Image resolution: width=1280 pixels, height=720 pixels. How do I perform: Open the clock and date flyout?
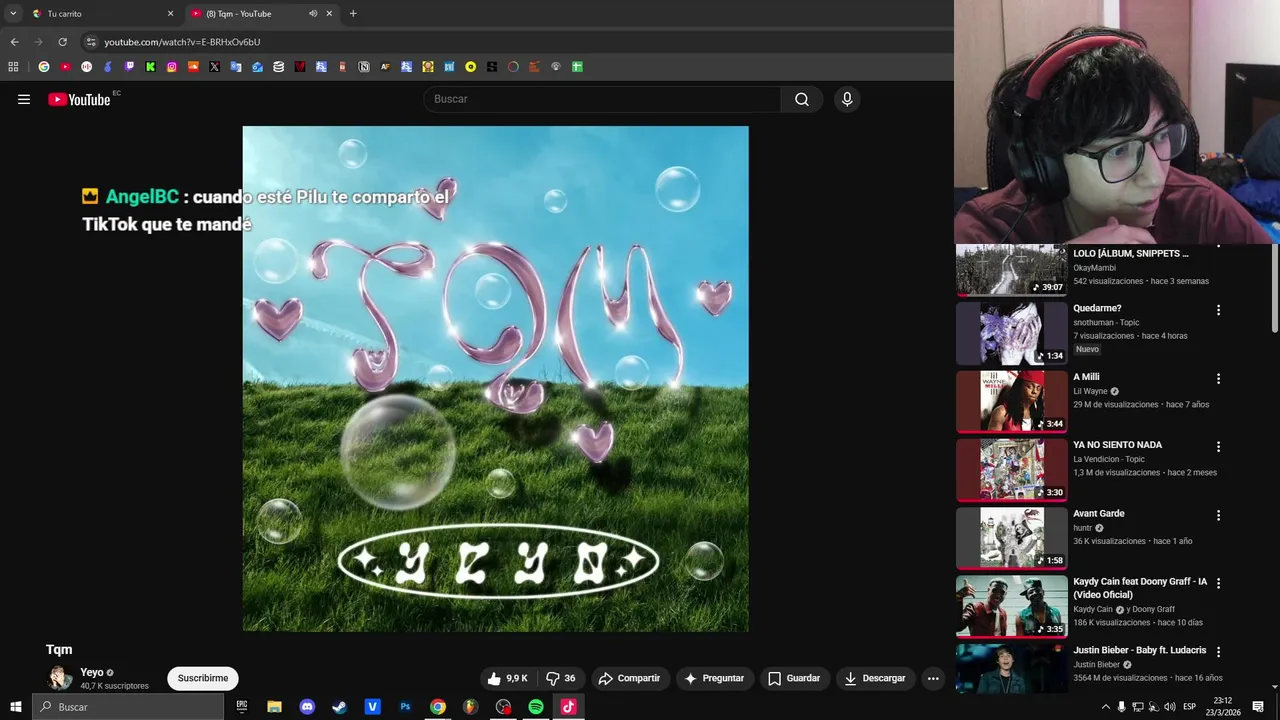click(1223, 707)
